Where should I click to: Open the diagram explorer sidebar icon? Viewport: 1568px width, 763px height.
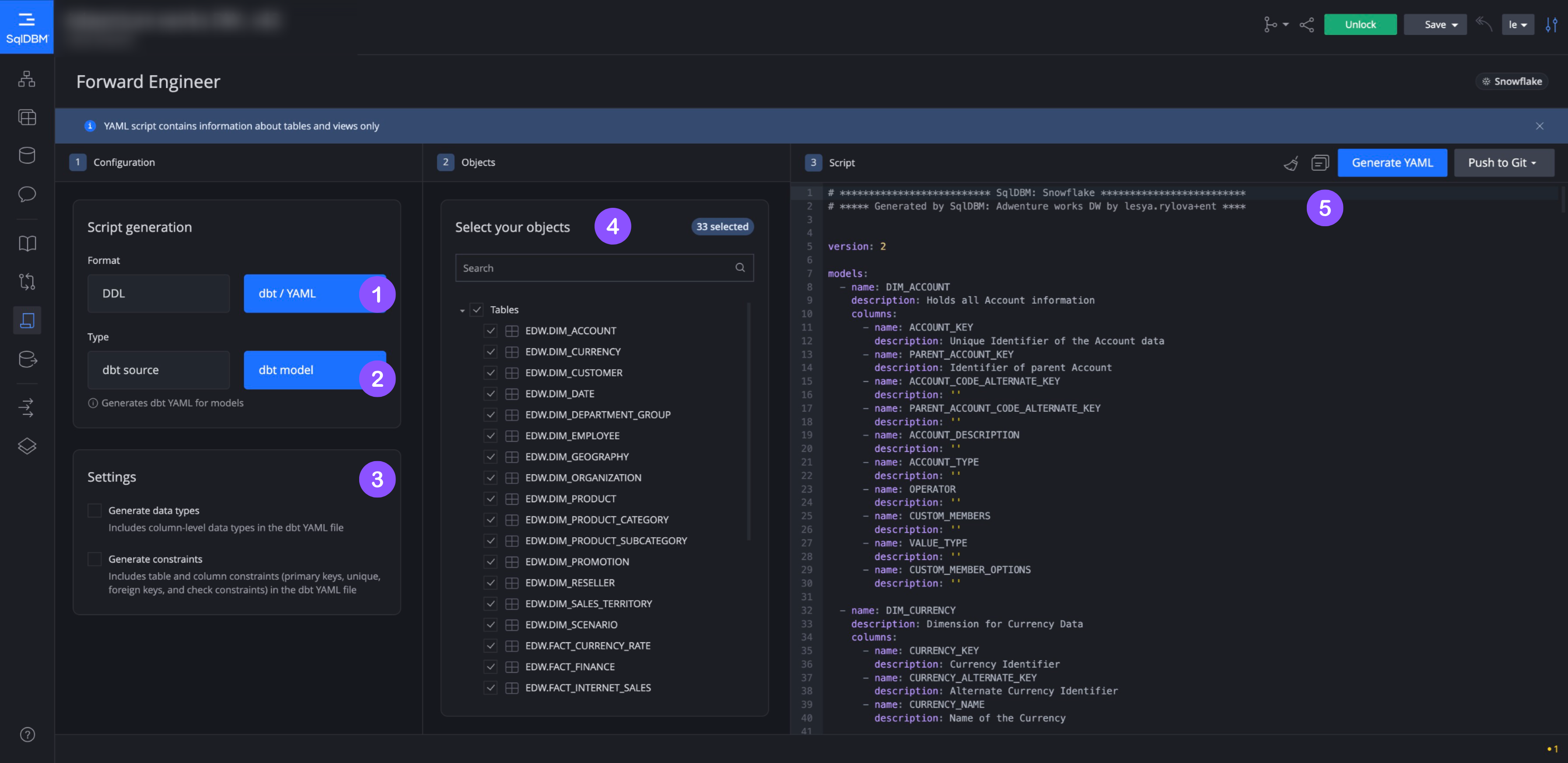(x=27, y=78)
